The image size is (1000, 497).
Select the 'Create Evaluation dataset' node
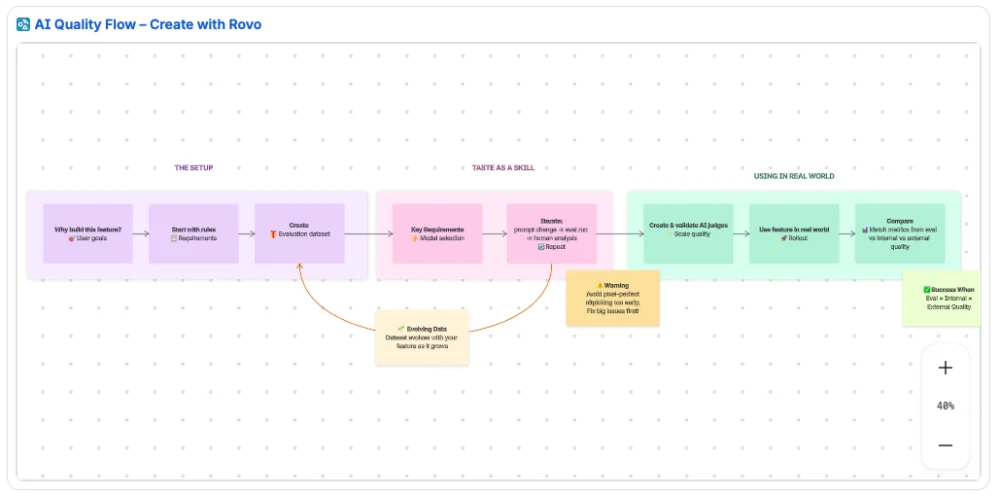pos(299,234)
